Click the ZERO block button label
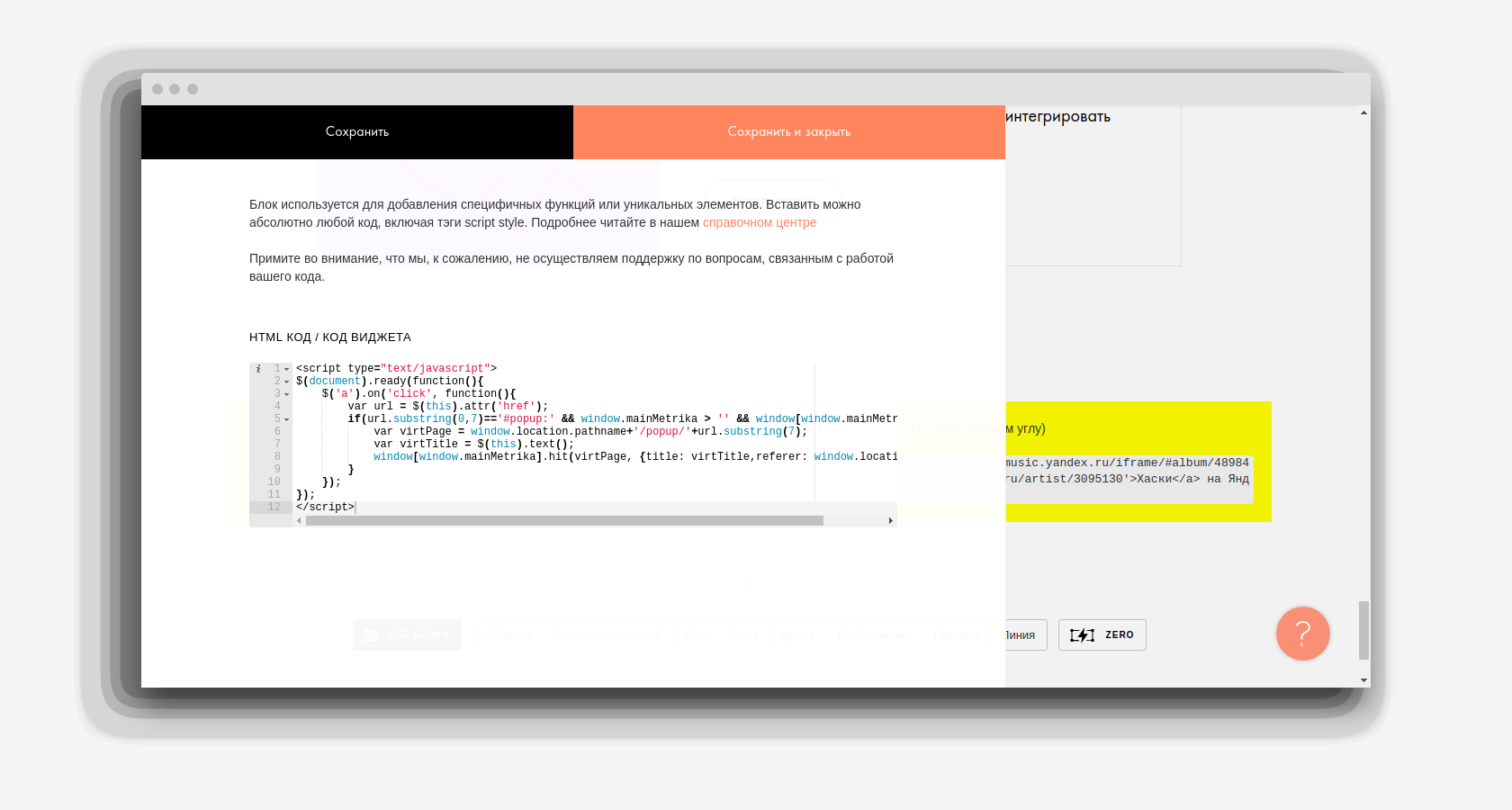Image resolution: width=1512 pixels, height=810 pixels. pyautogui.click(x=1120, y=635)
